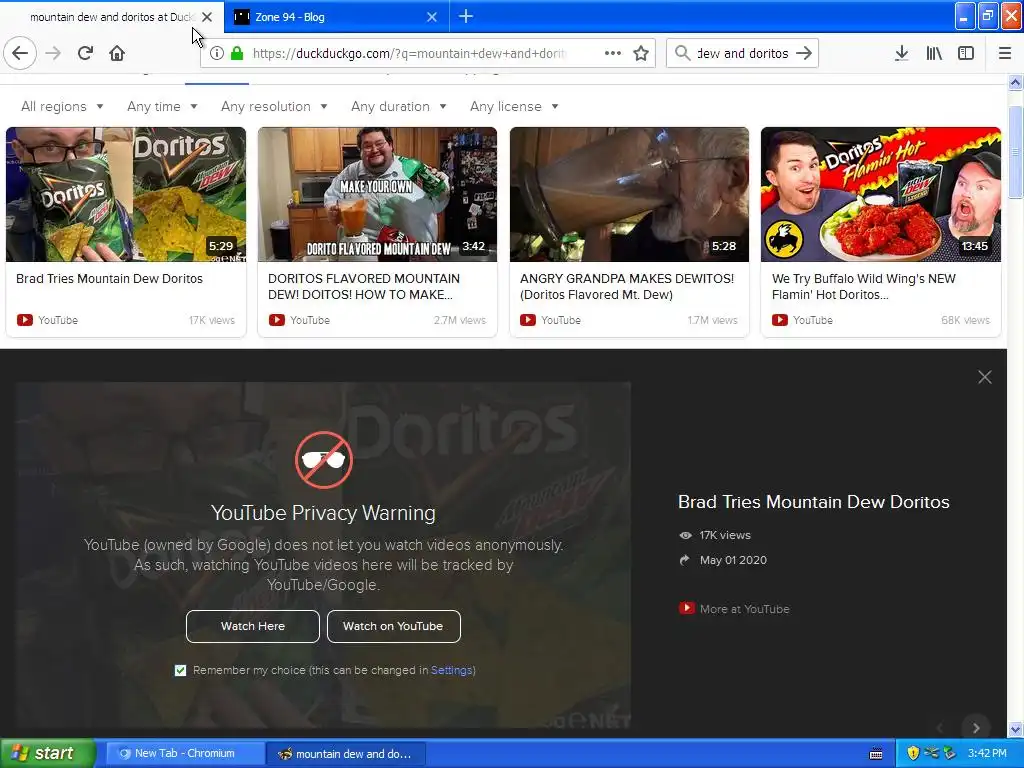
Task: Click the search box magnifier icon
Action: [682, 53]
